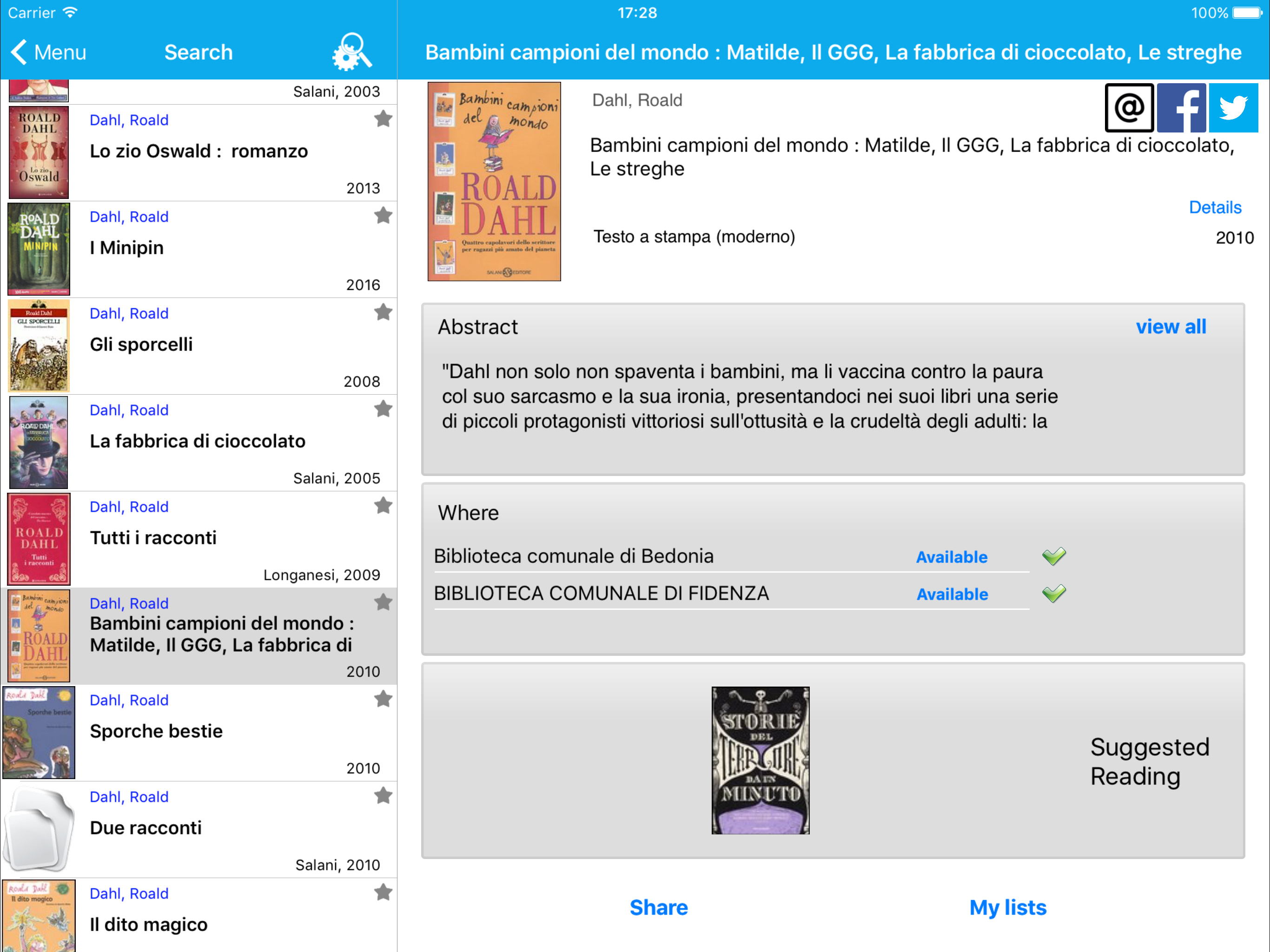Open the advanced search gear-magnifier icon
The width and height of the screenshot is (1270, 952).
coord(351,52)
